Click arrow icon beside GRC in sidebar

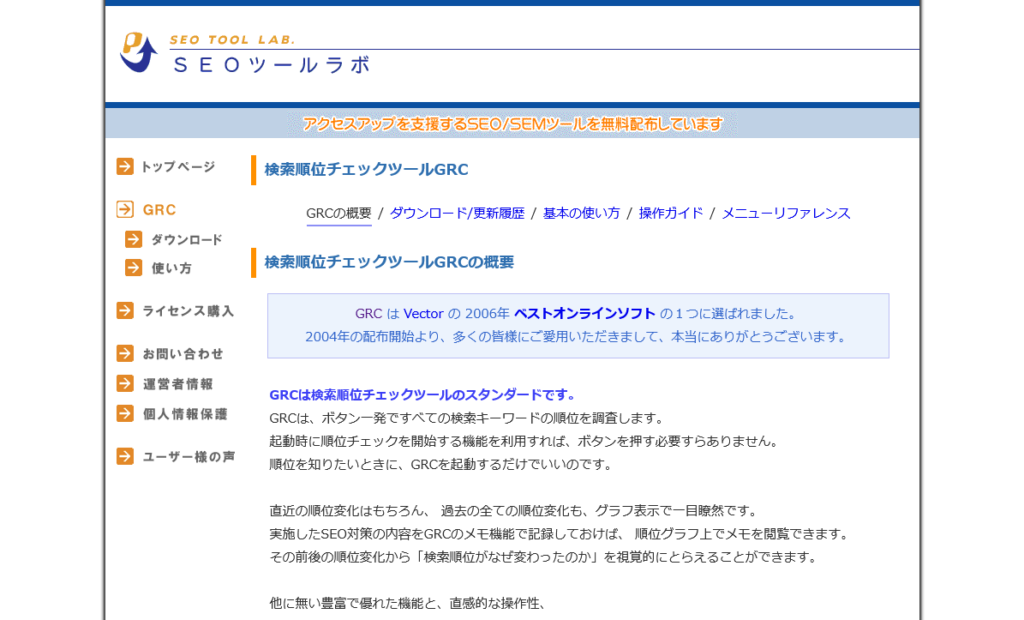(125, 209)
